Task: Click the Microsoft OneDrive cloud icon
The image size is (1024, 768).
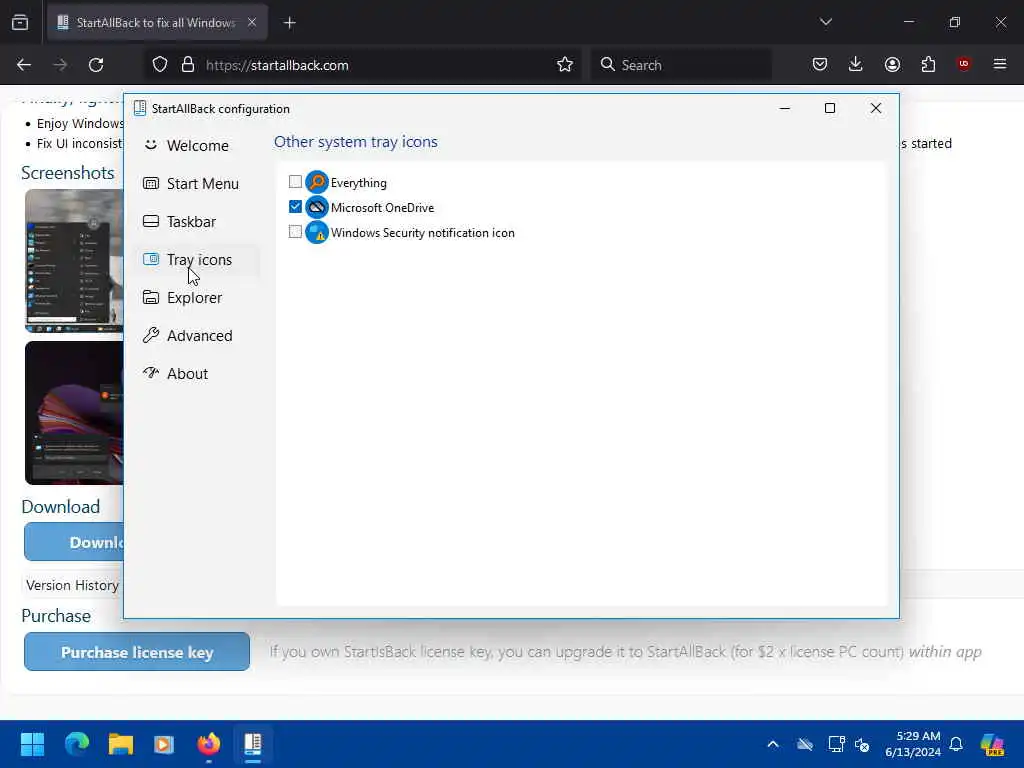Action: pyautogui.click(x=317, y=207)
